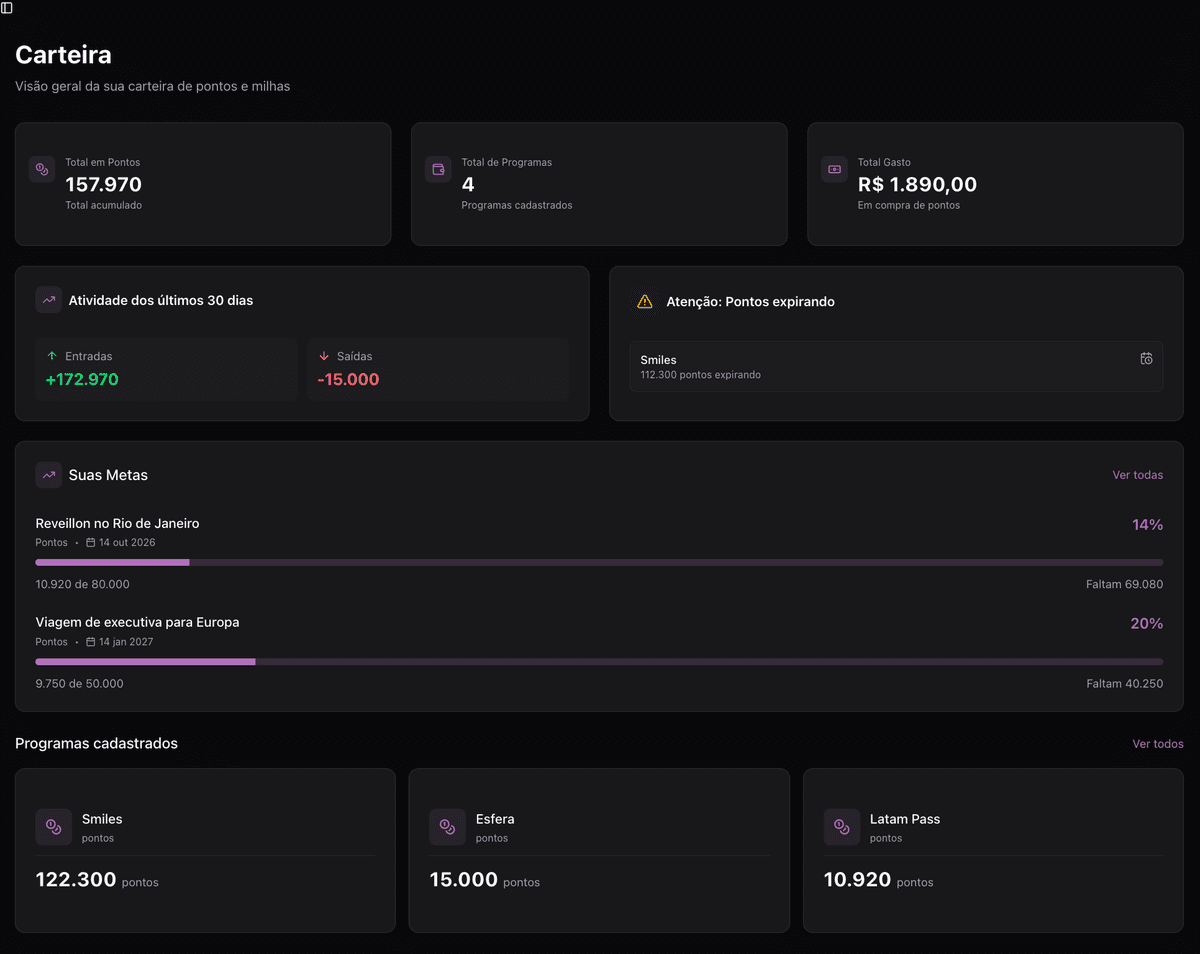Open the Esfera program card

point(599,850)
